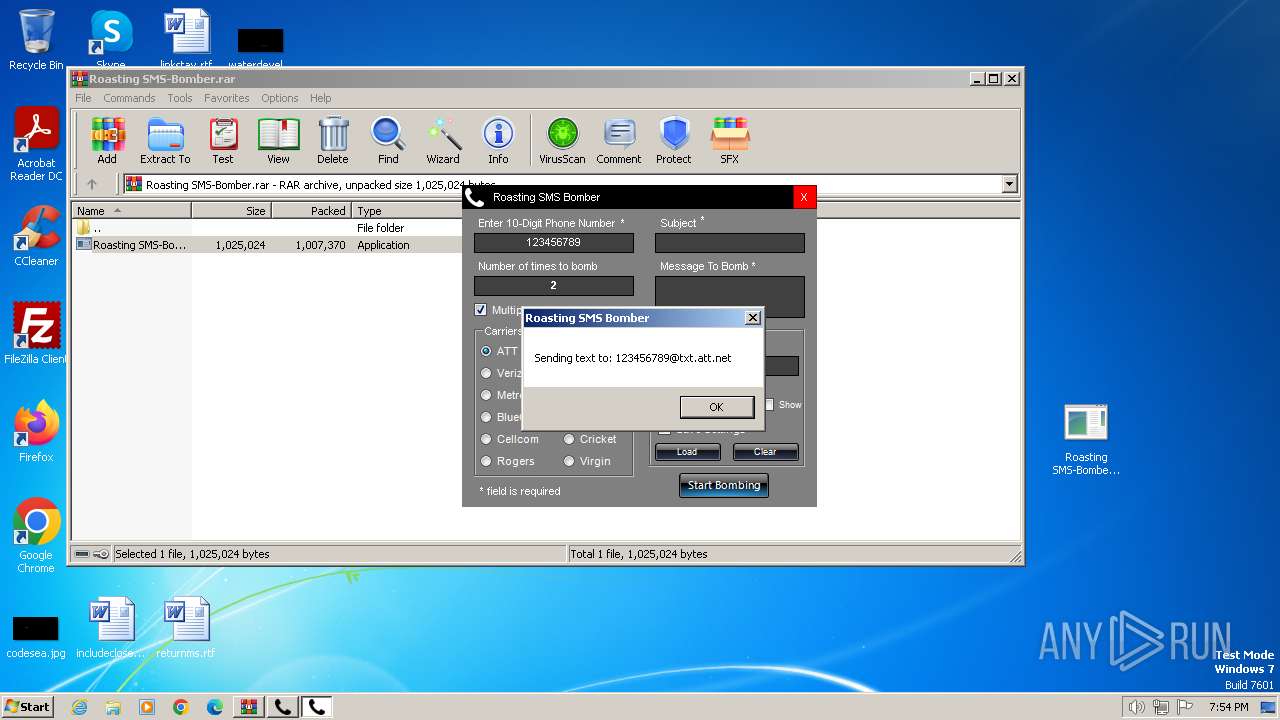The width and height of the screenshot is (1280, 720).
Task: Select the Roasting SMS-Bo... application row
Action: click(x=268, y=245)
